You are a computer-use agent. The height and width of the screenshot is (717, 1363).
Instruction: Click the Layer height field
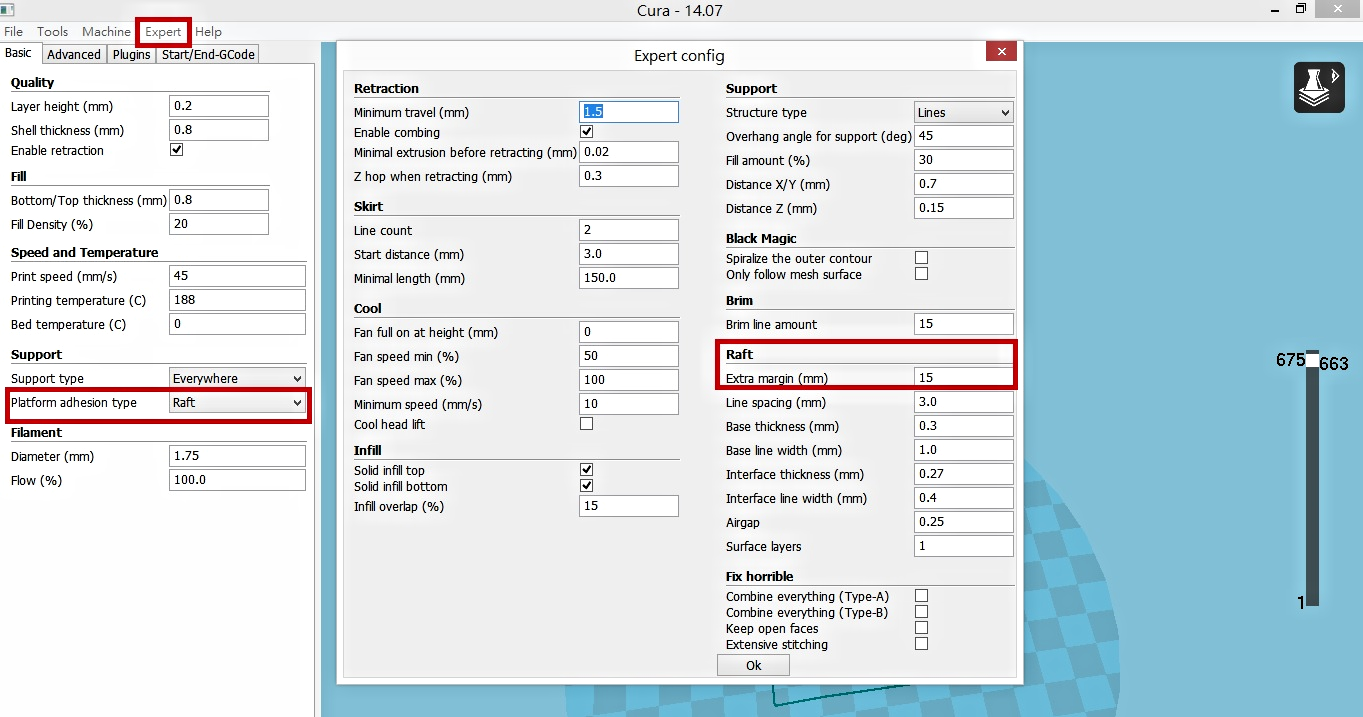tap(219, 106)
